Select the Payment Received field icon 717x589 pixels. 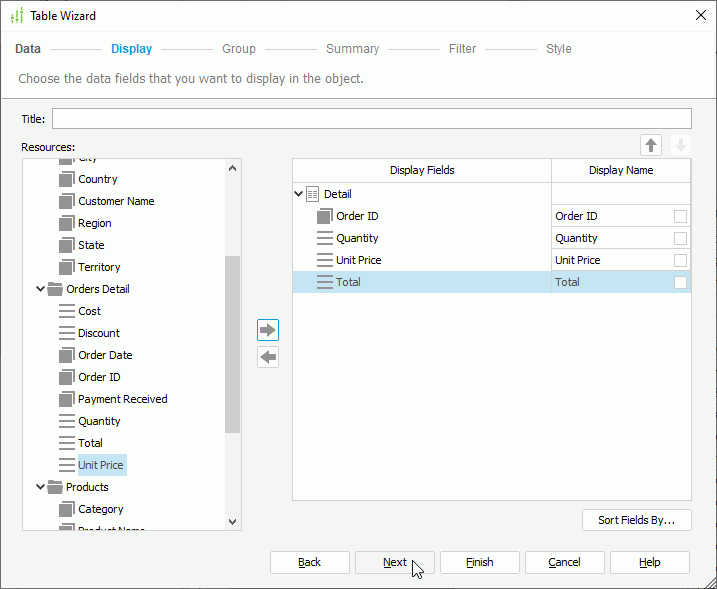[x=67, y=399]
